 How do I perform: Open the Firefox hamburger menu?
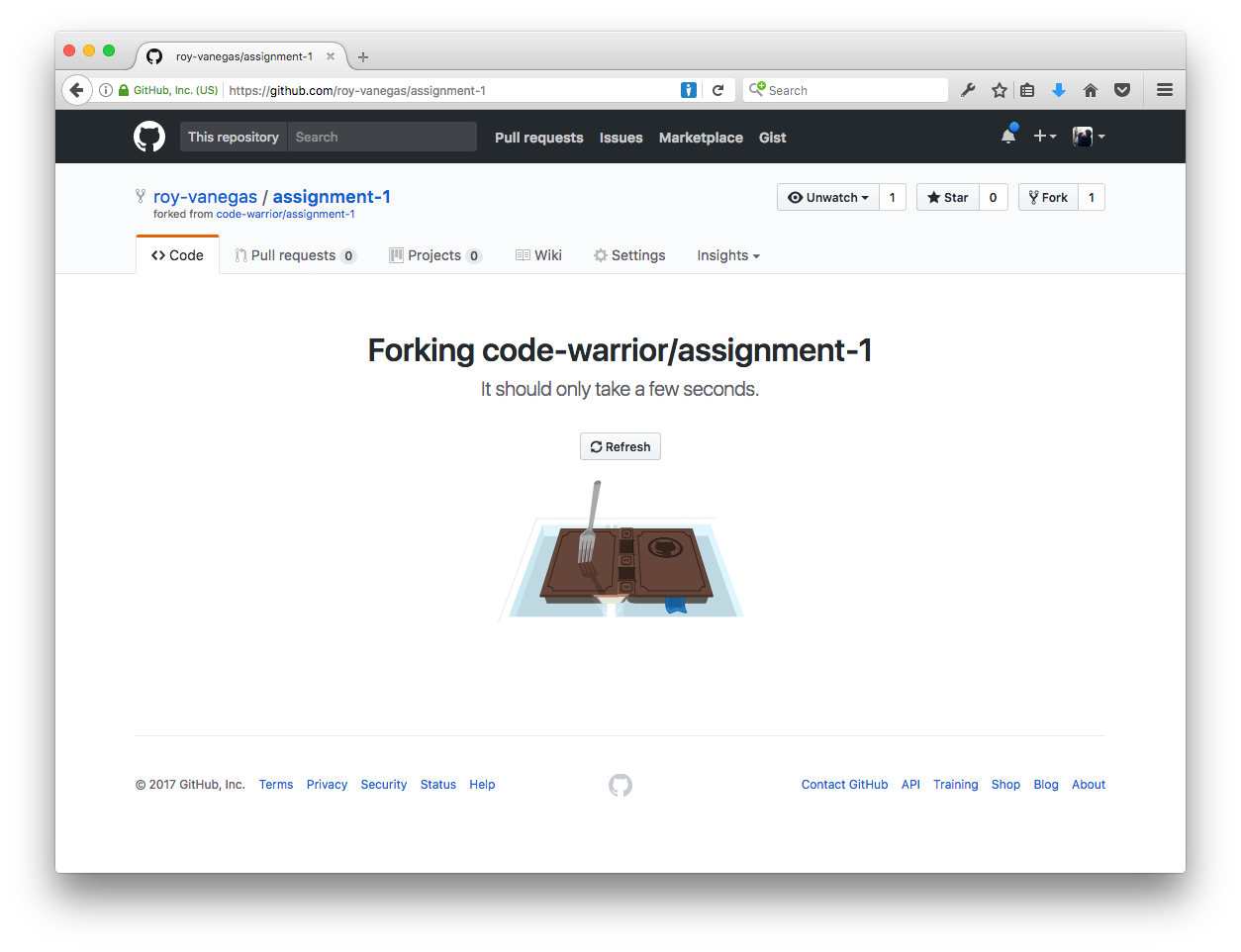[x=1165, y=90]
